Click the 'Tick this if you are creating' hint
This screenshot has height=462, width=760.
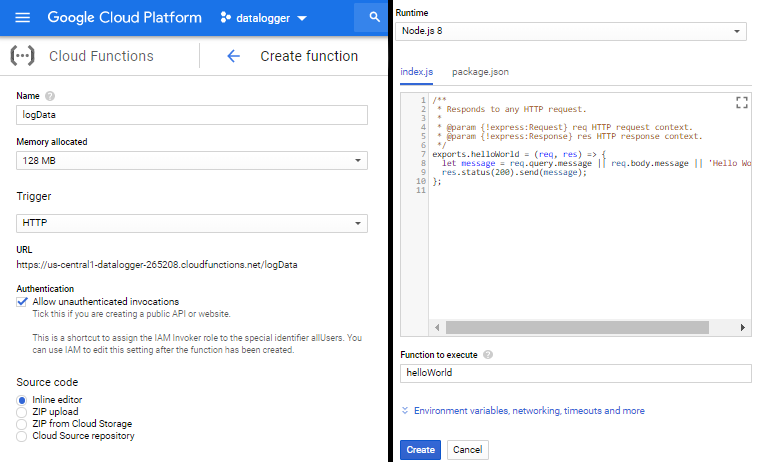131,314
